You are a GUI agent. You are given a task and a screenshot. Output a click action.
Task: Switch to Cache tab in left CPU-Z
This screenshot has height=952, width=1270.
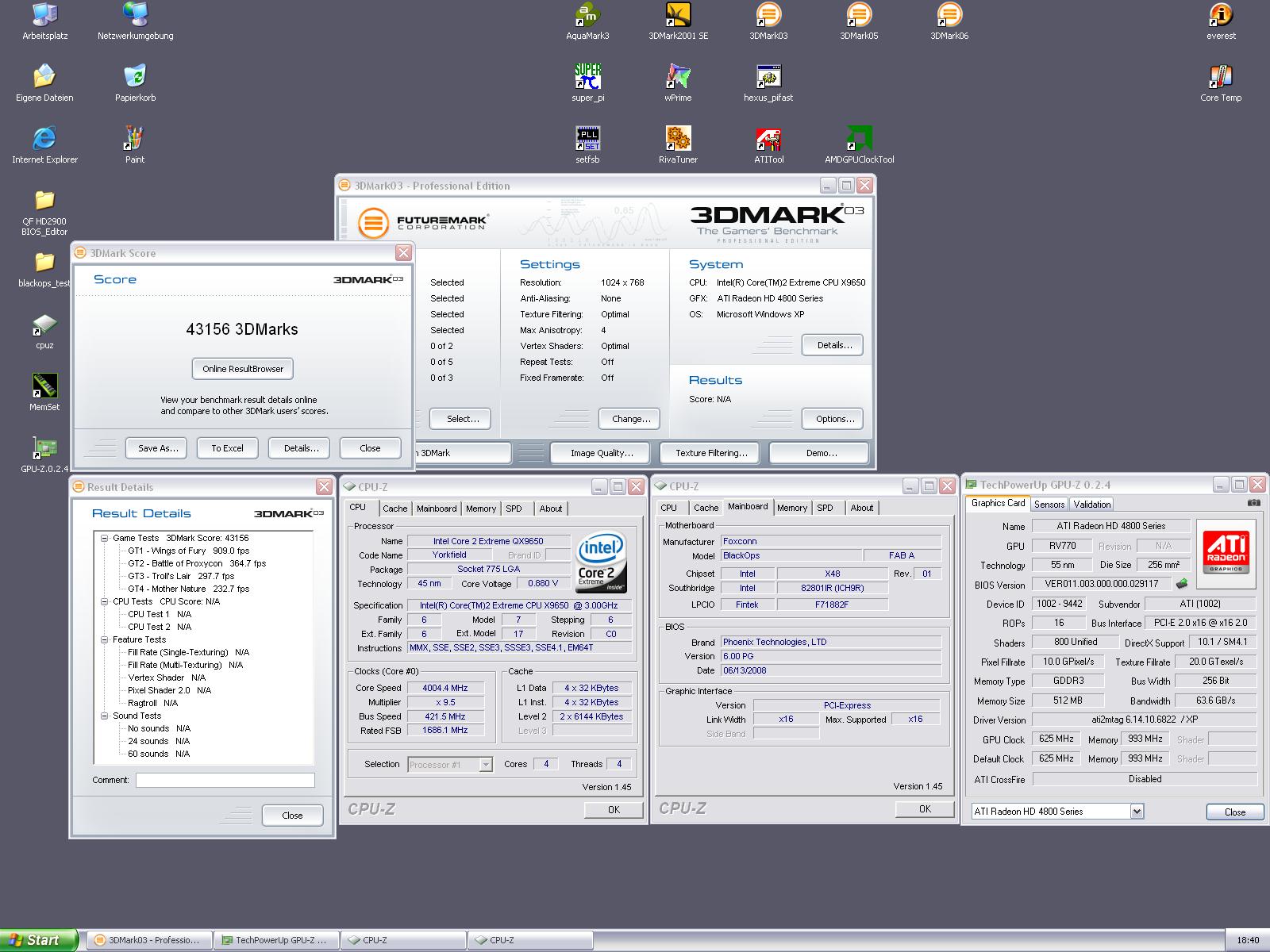tap(394, 509)
